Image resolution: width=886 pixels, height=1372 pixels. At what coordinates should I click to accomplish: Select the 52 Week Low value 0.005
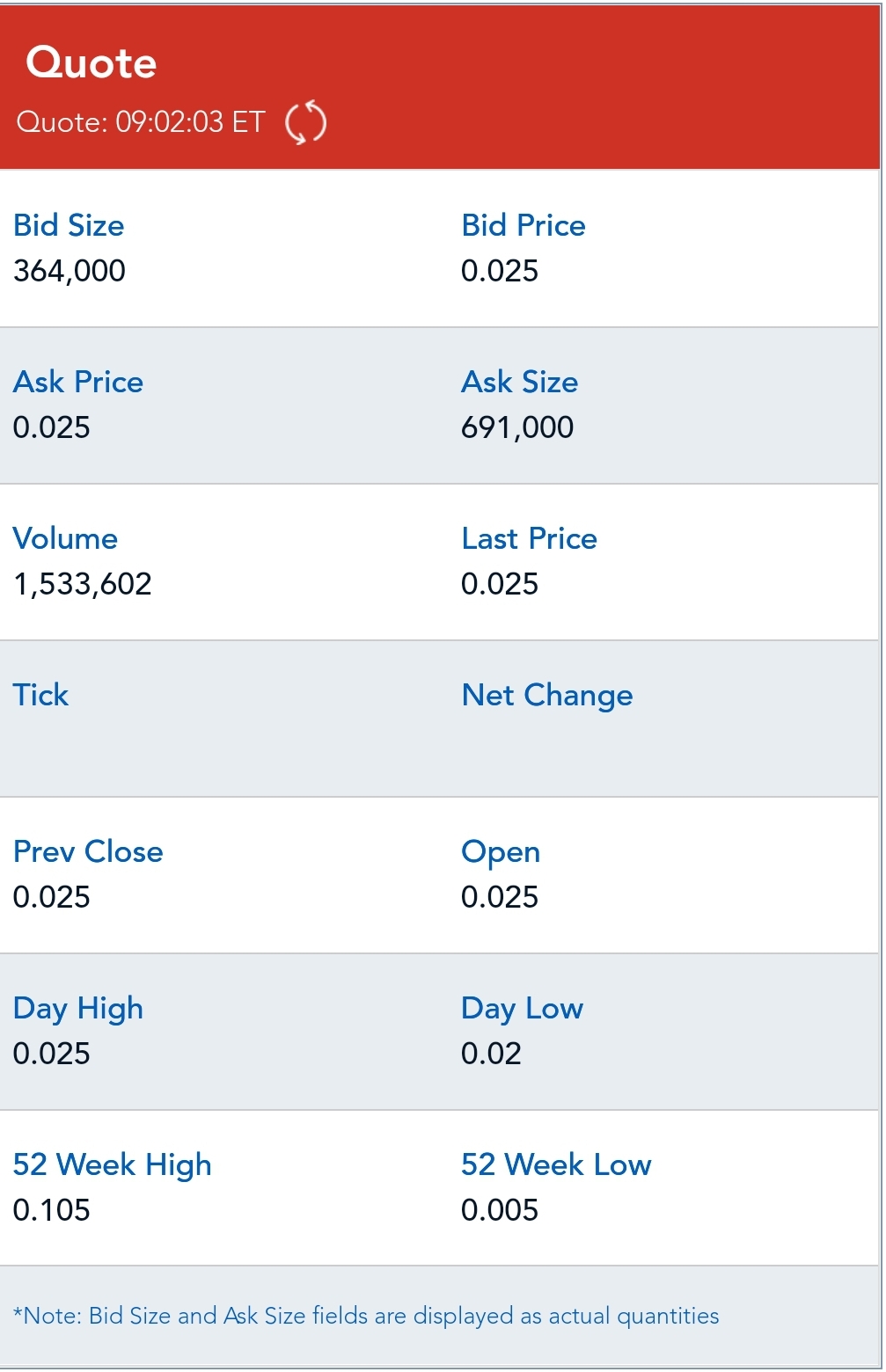point(500,1210)
